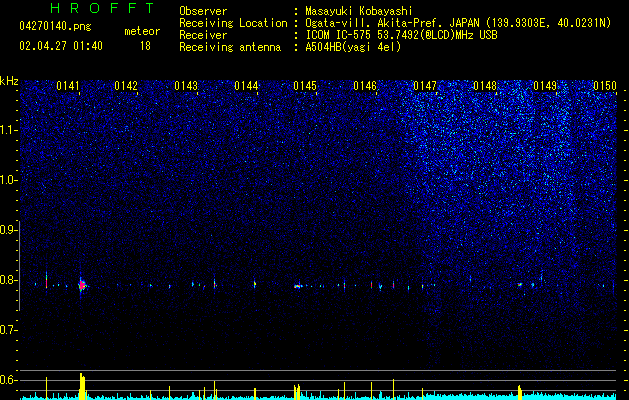Click the 0.8 kHz axis label
The width and height of the screenshot is (629, 400).
8,280
